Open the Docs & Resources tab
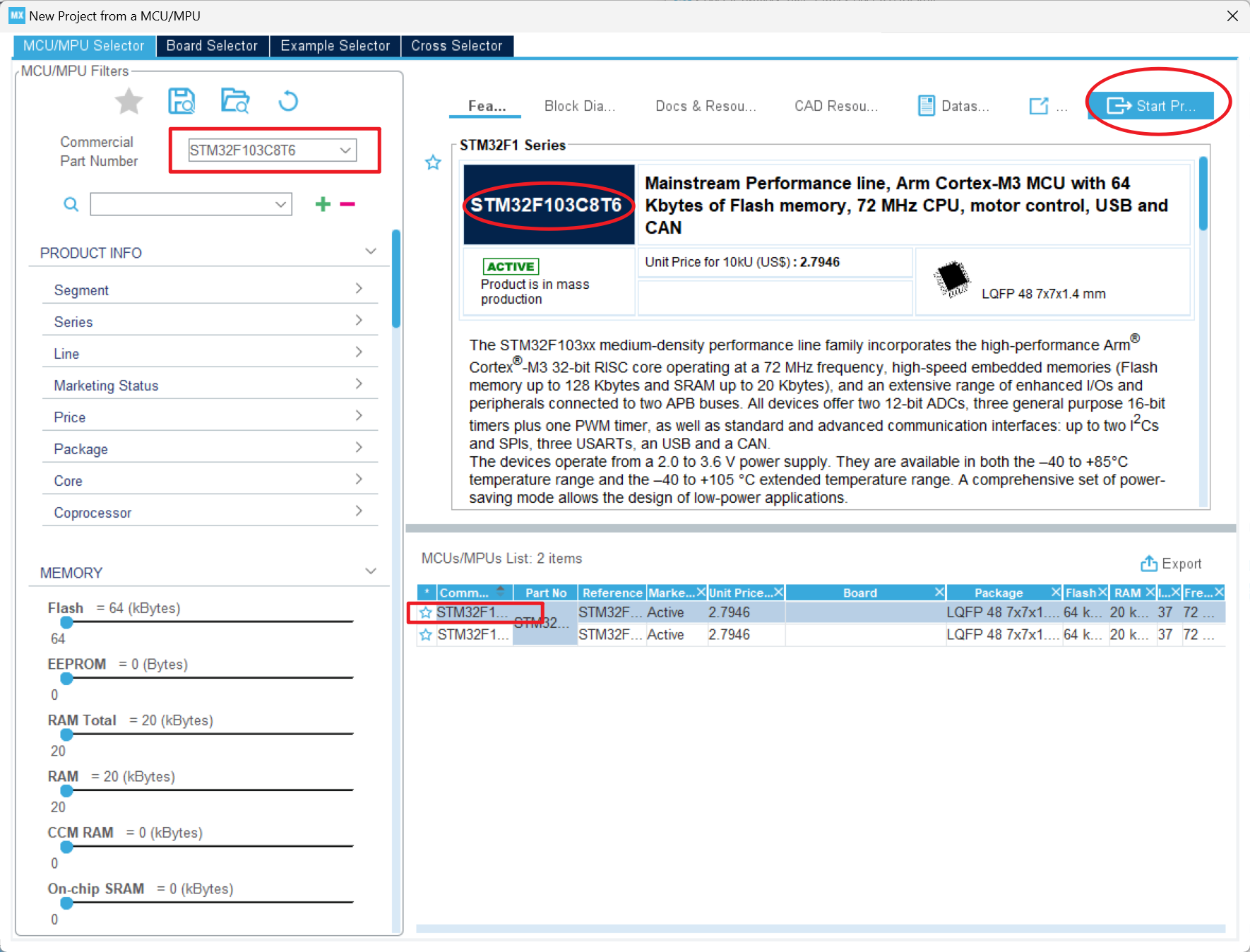1250x952 pixels. [706, 106]
